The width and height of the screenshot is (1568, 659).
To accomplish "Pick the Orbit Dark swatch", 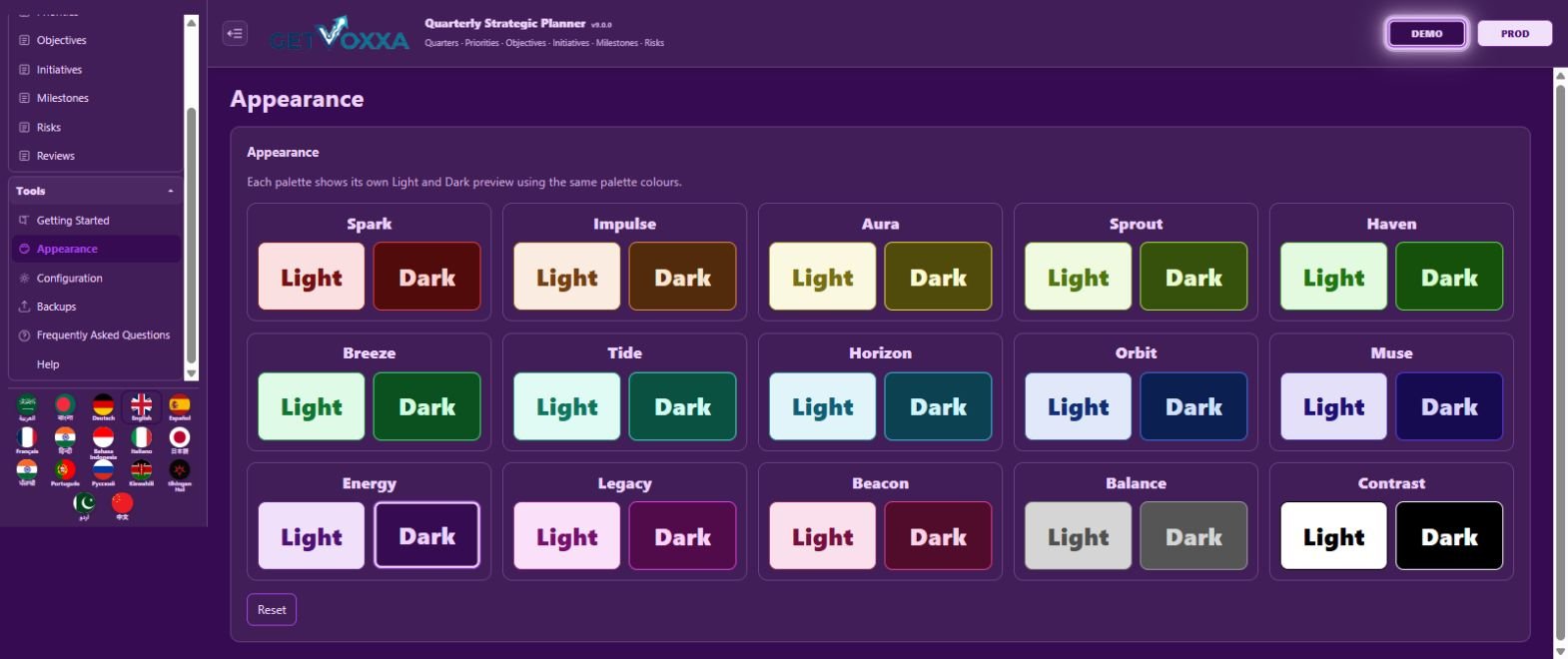I will [x=1194, y=406].
